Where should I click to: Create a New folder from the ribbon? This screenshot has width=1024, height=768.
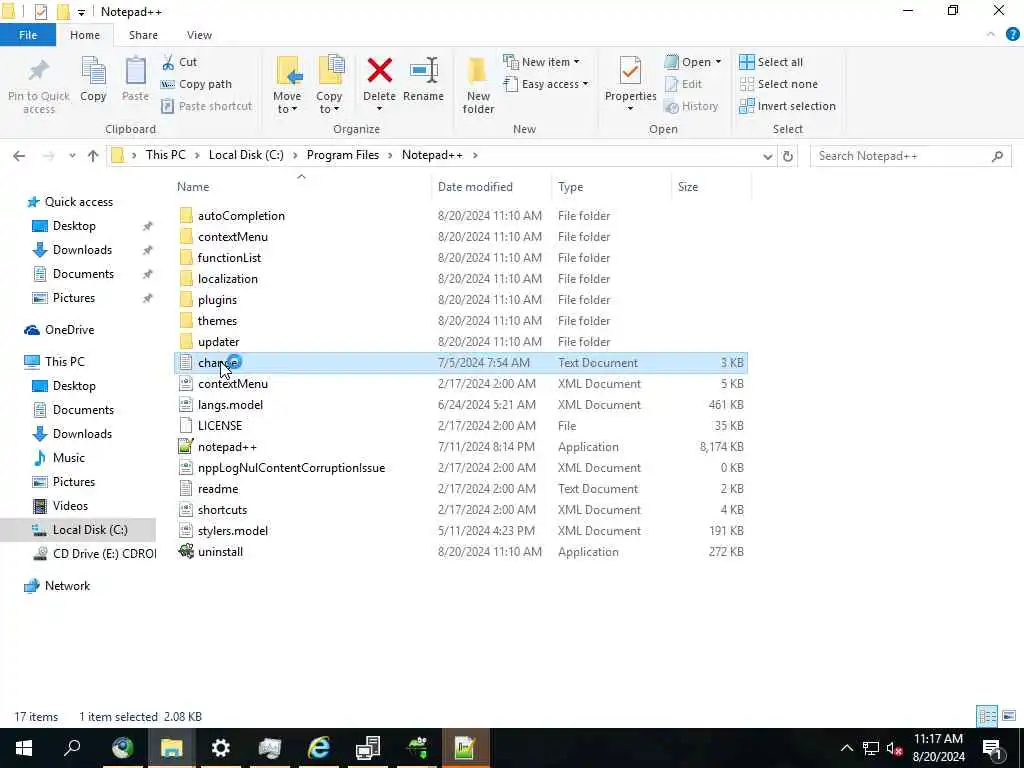click(478, 85)
